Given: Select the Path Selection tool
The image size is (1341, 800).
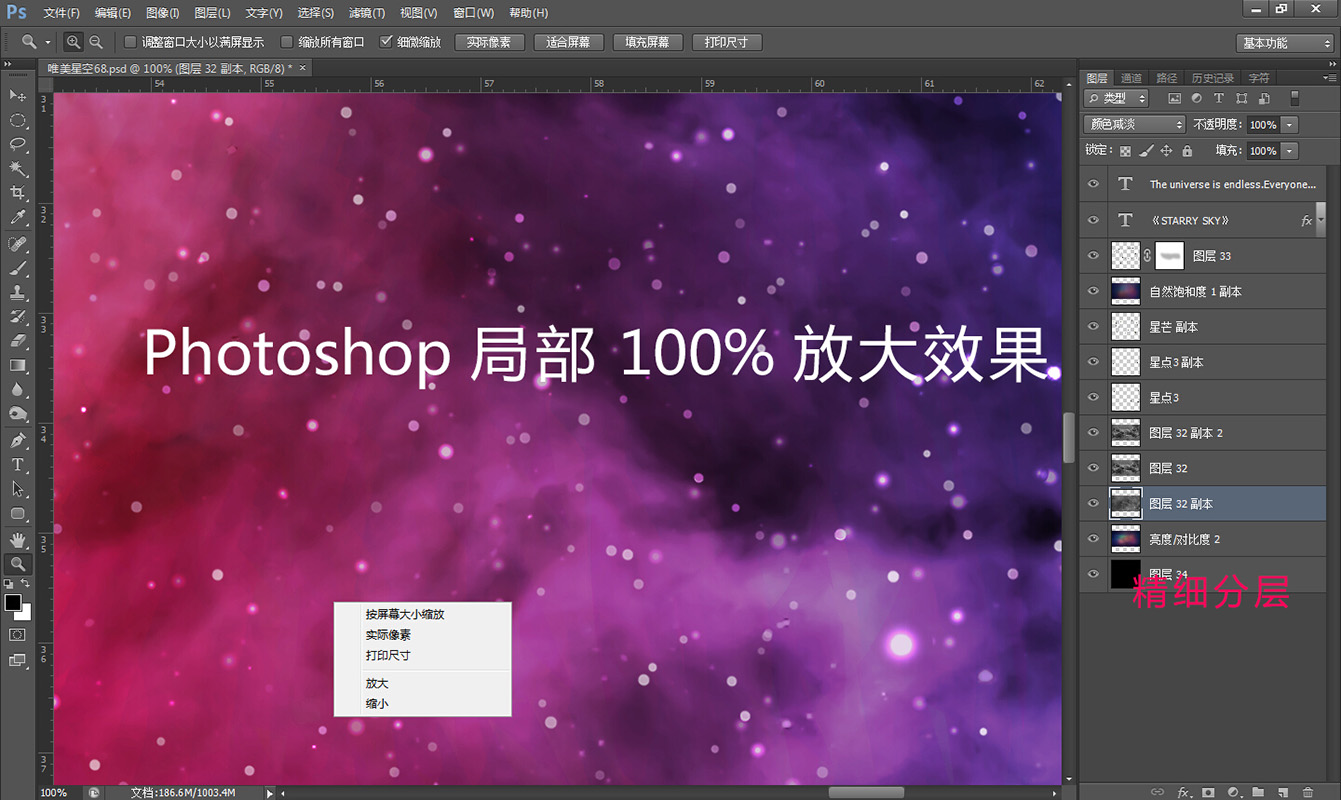Looking at the screenshot, I should coord(18,489).
